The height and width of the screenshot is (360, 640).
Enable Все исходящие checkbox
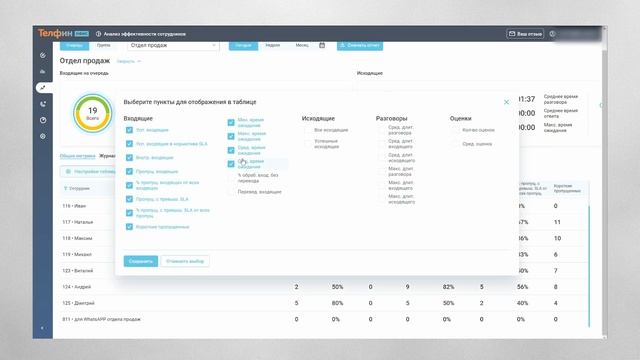coord(308,130)
